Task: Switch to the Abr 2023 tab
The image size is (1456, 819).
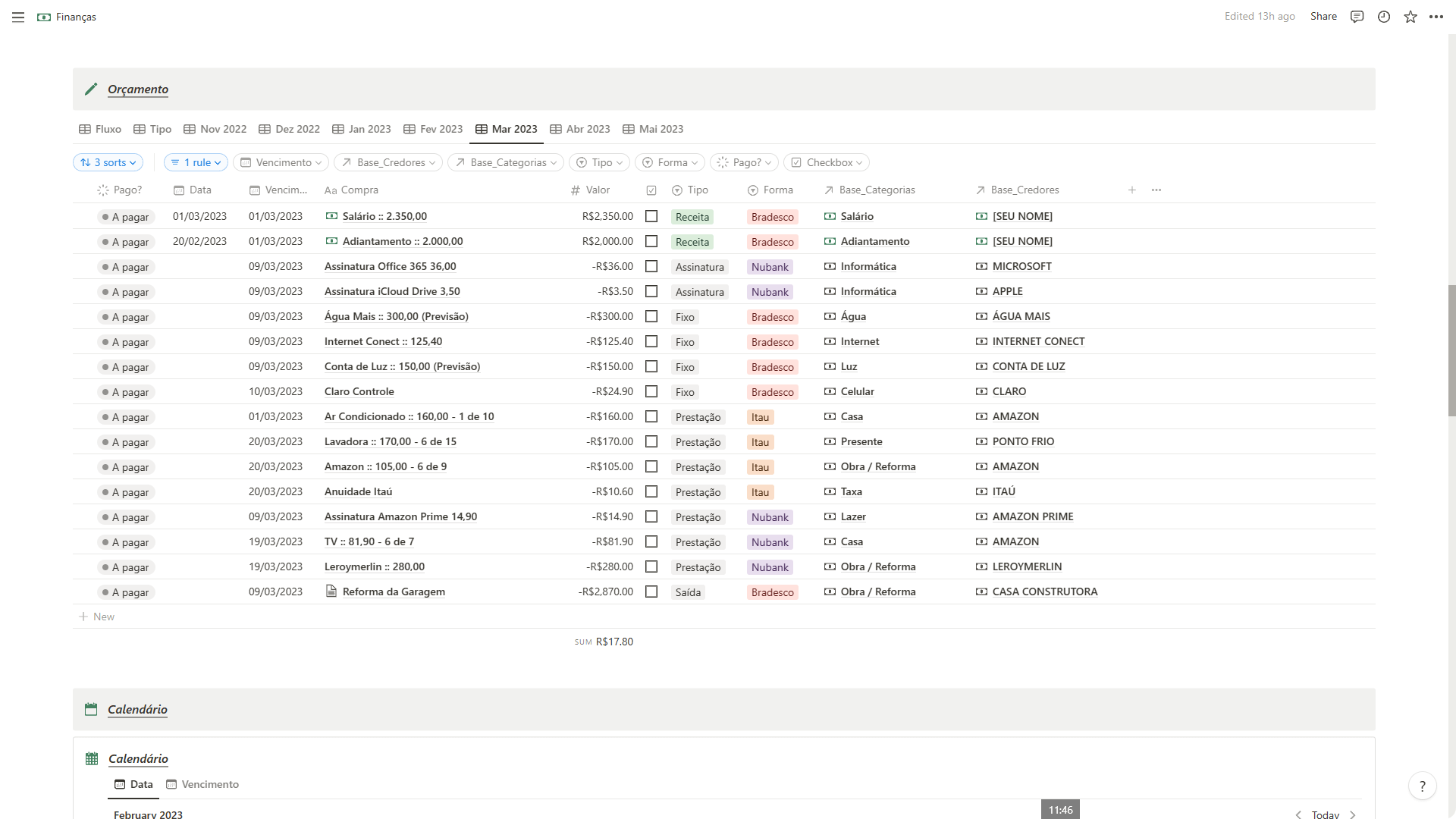Action: pyautogui.click(x=580, y=129)
